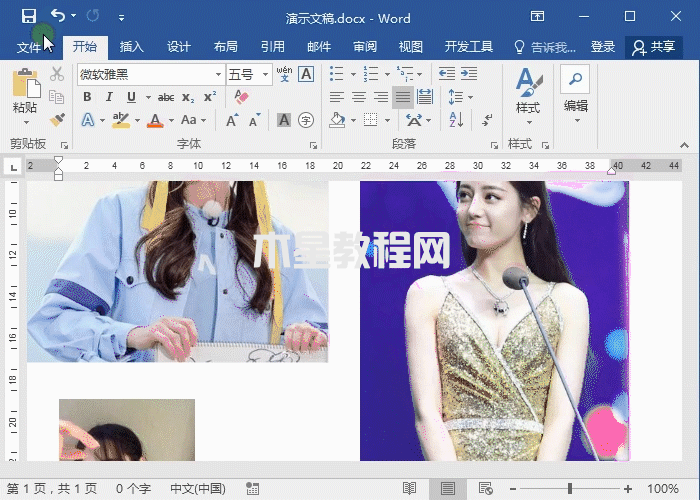Apply multilevel list
Screen dimensions: 700x500
click(405, 74)
